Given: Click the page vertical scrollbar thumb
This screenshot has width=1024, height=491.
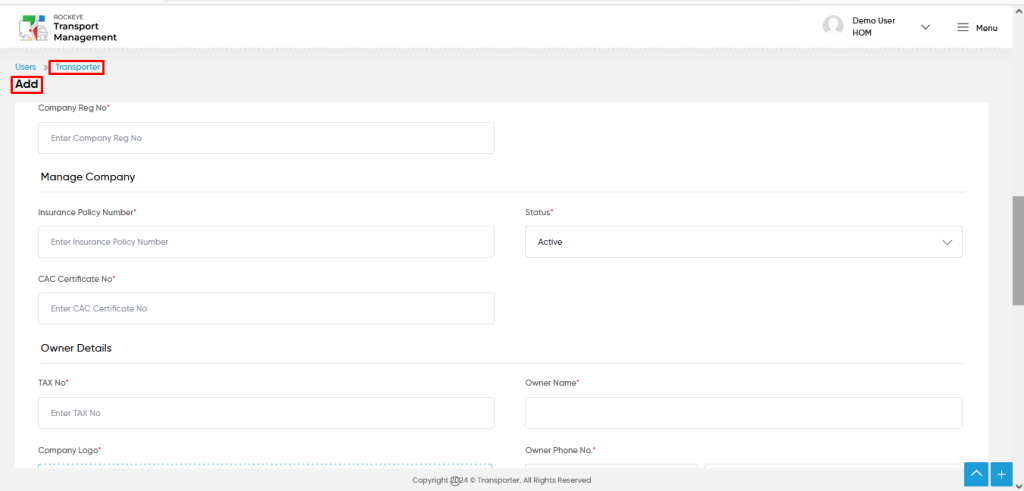Looking at the screenshot, I should click(1017, 249).
